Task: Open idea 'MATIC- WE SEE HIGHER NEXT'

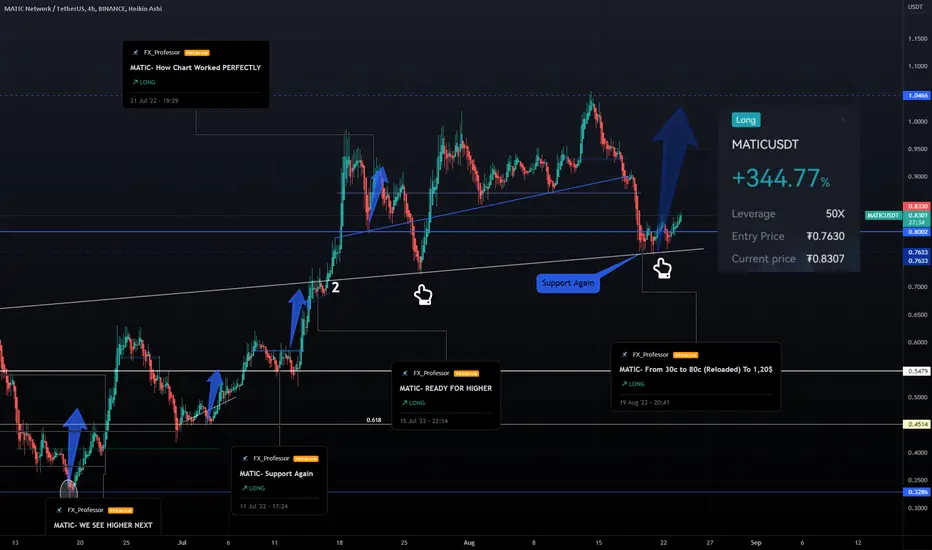Action: [103, 525]
